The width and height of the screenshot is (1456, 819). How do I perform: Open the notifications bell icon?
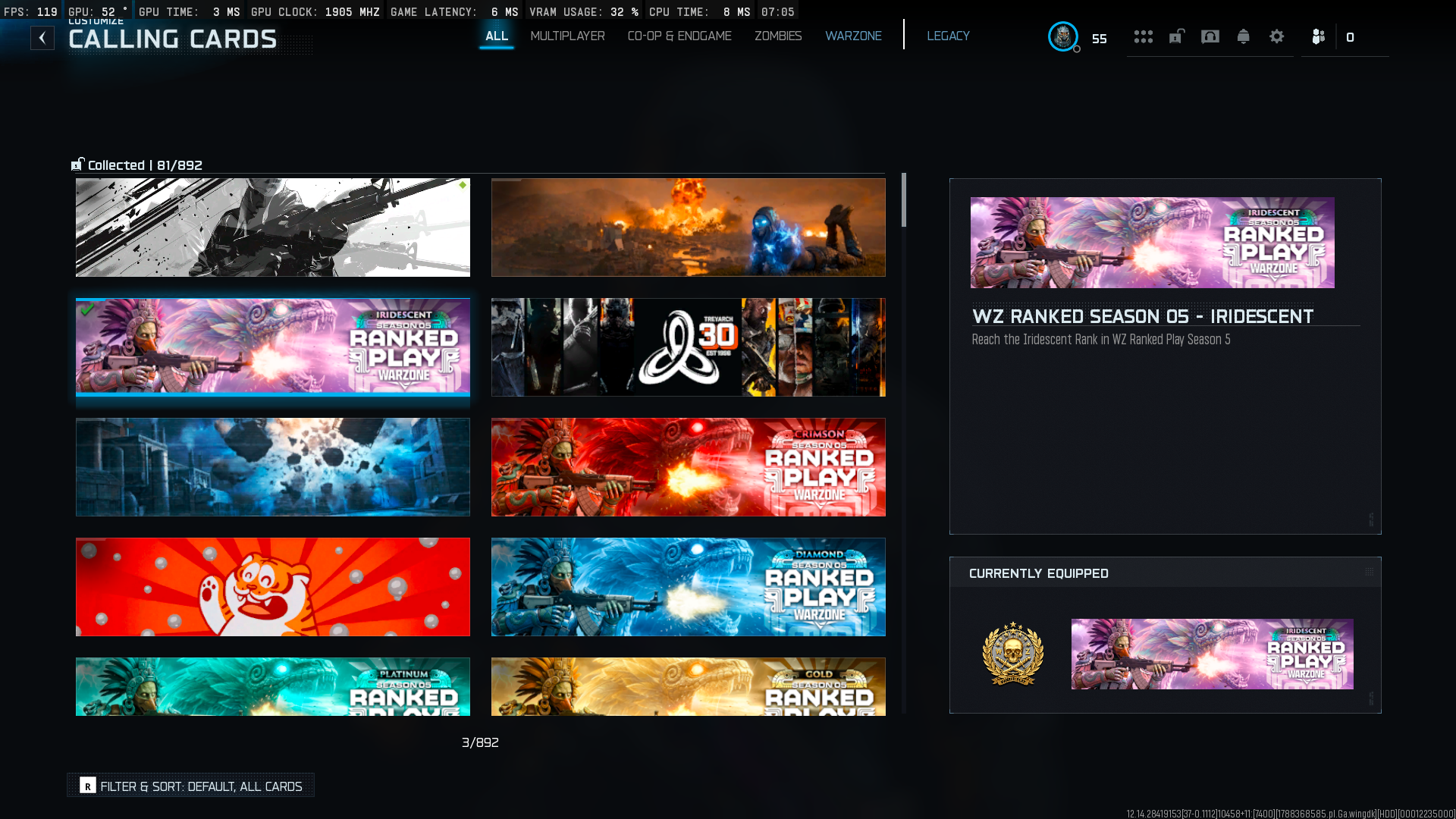[1244, 36]
